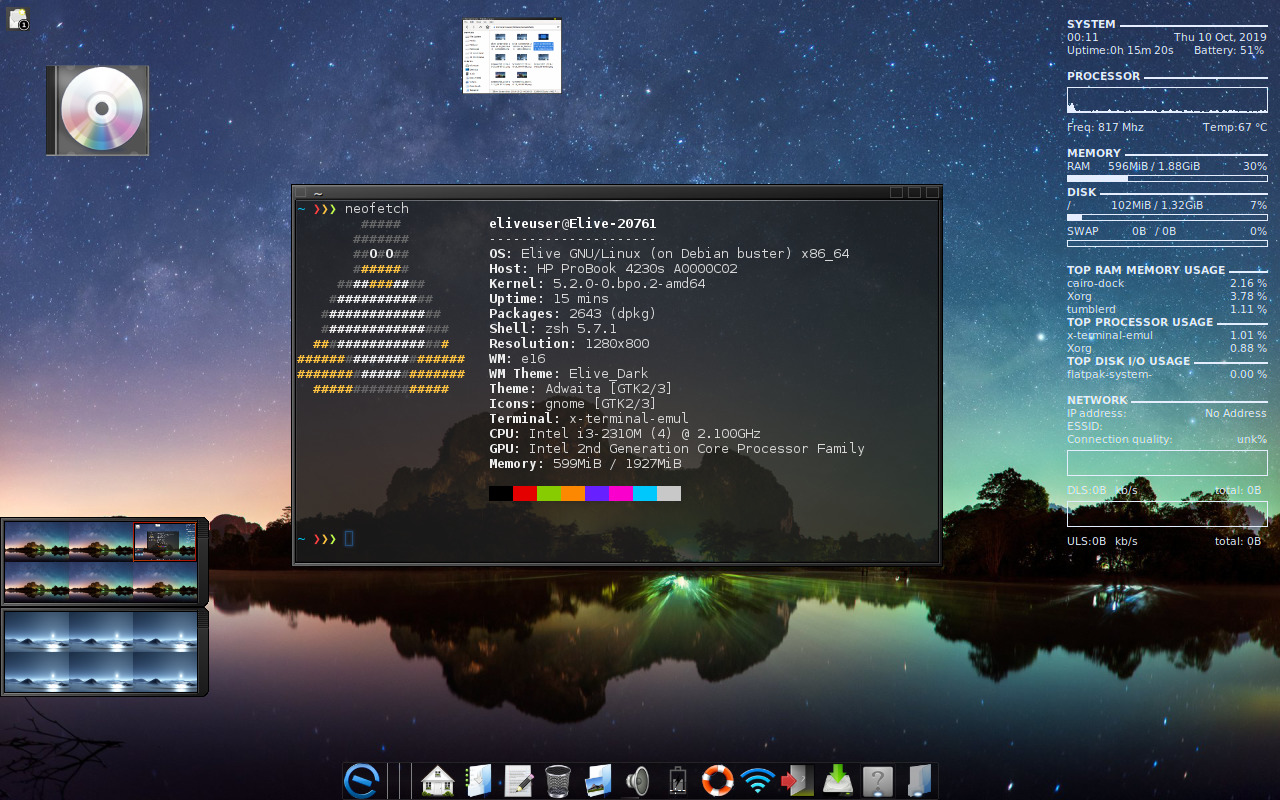The height and width of the screenshot is (800, 1280).
Task: Click the speaker volume icon in the dock
Action: pos(637,780)
